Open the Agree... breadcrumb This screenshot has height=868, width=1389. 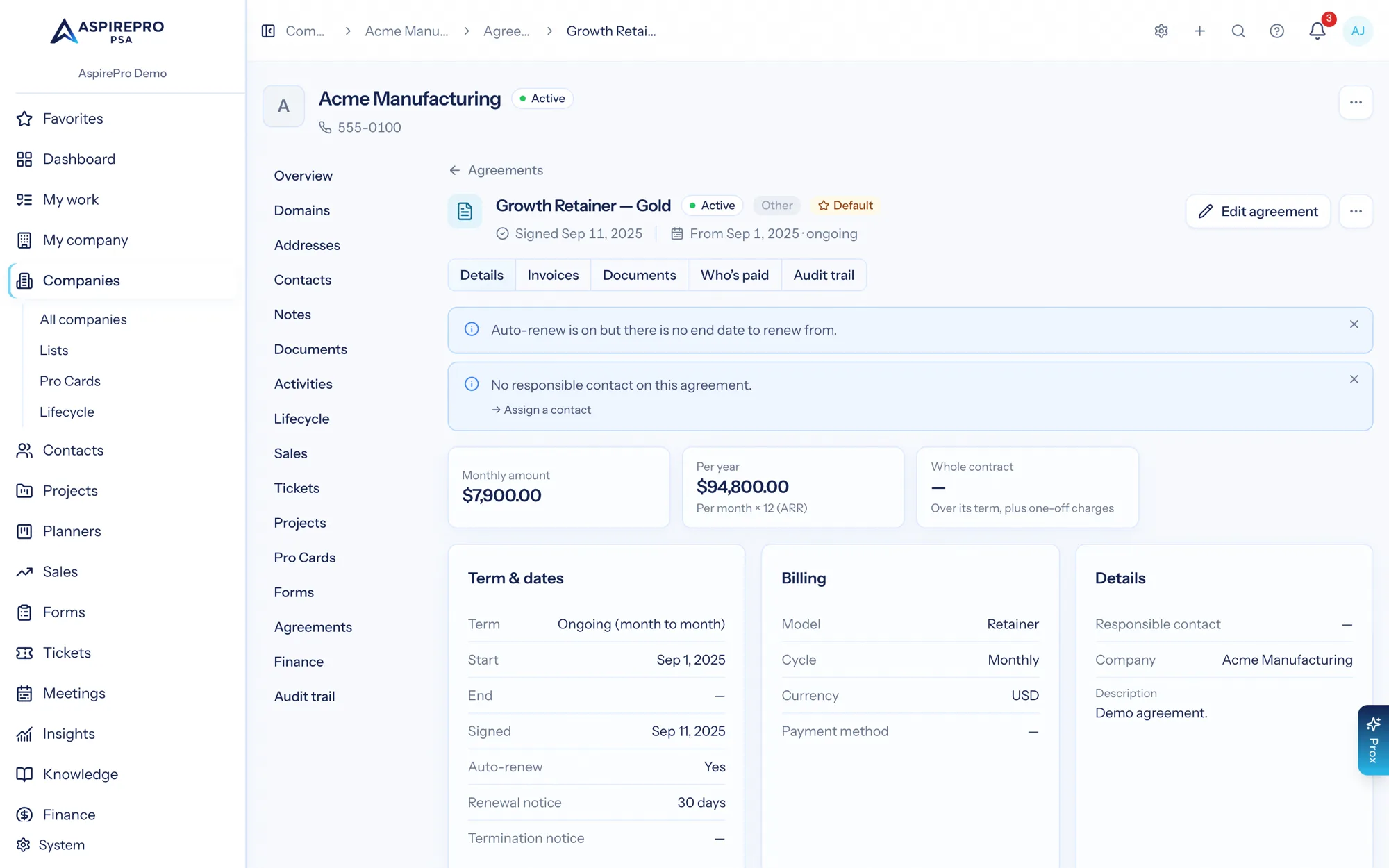[506, 31]
